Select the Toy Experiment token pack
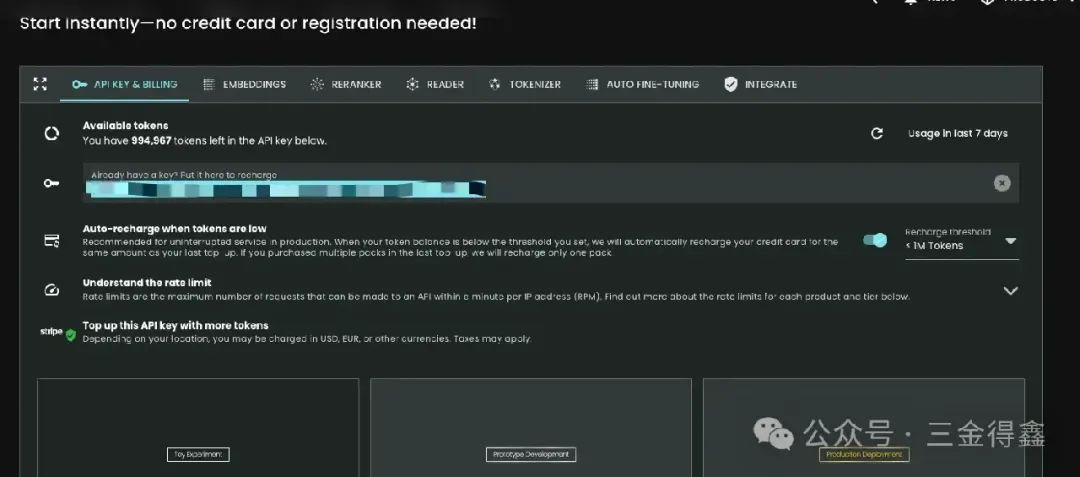This screenshot has width=1080, height=477. coord(198,454)
